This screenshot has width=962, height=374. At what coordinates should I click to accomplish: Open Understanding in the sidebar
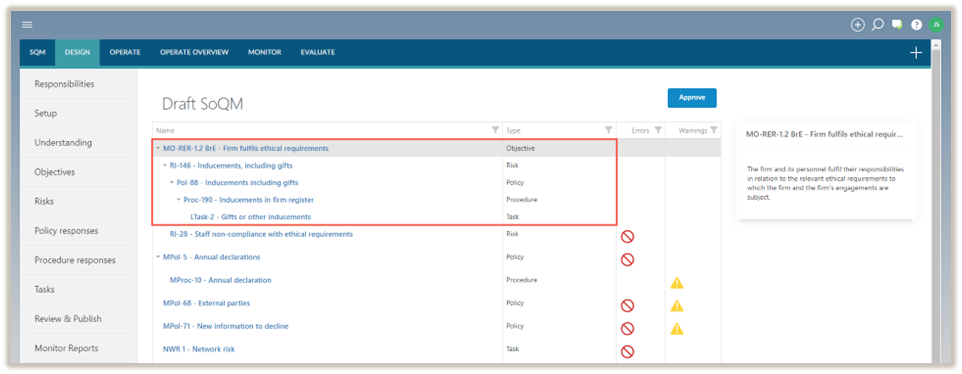(x=63, y=143)
